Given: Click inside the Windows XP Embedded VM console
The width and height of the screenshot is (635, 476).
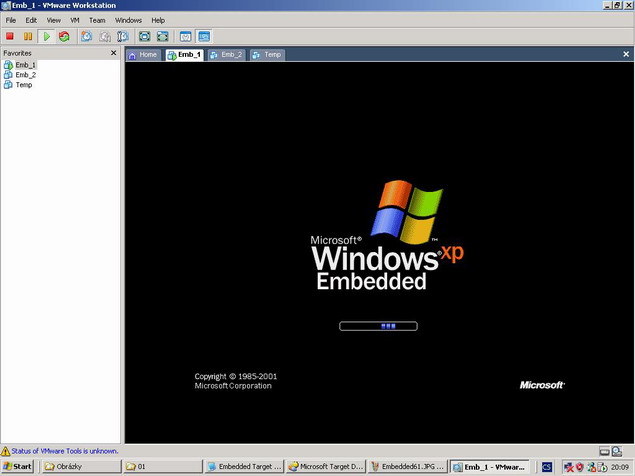Looking at the screenshot, I should tap(379, 252).
